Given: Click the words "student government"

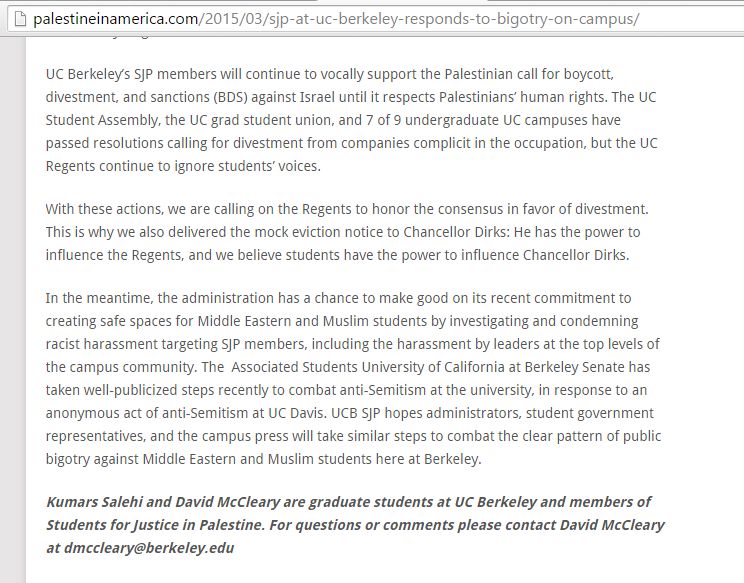Looking at the screenshot, I should click(609, 413).
